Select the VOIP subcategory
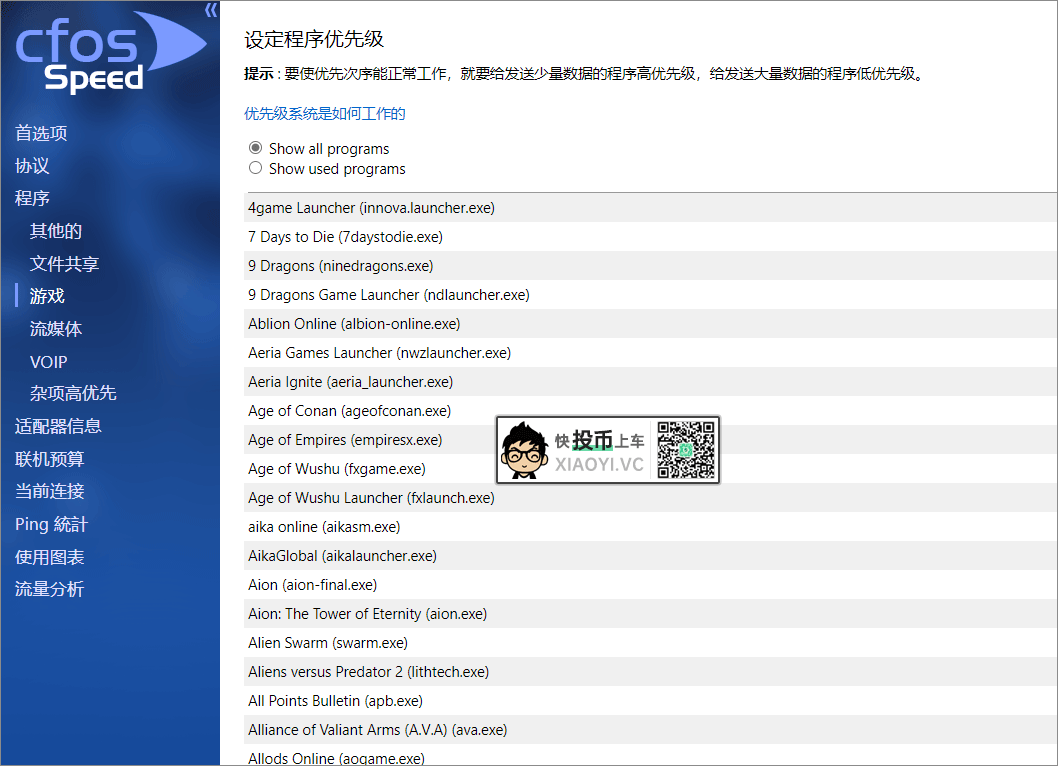Image resolution: width=1058 pixels, height=766 pixels. pos(48,362)
